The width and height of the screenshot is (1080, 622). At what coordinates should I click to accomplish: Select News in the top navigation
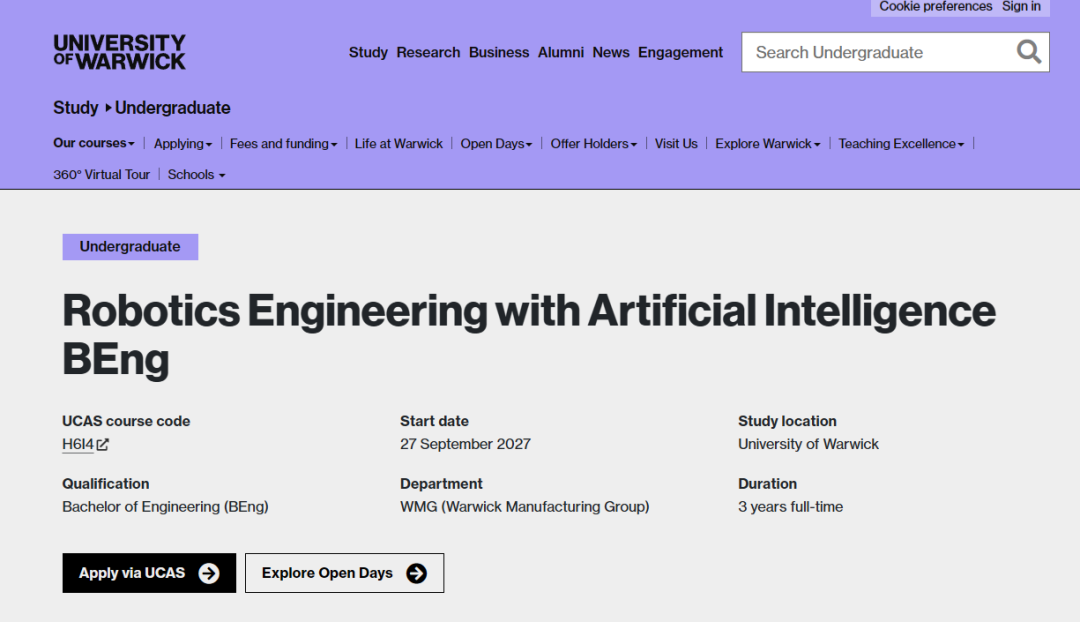pyautogui.click(x=611, y=52)
